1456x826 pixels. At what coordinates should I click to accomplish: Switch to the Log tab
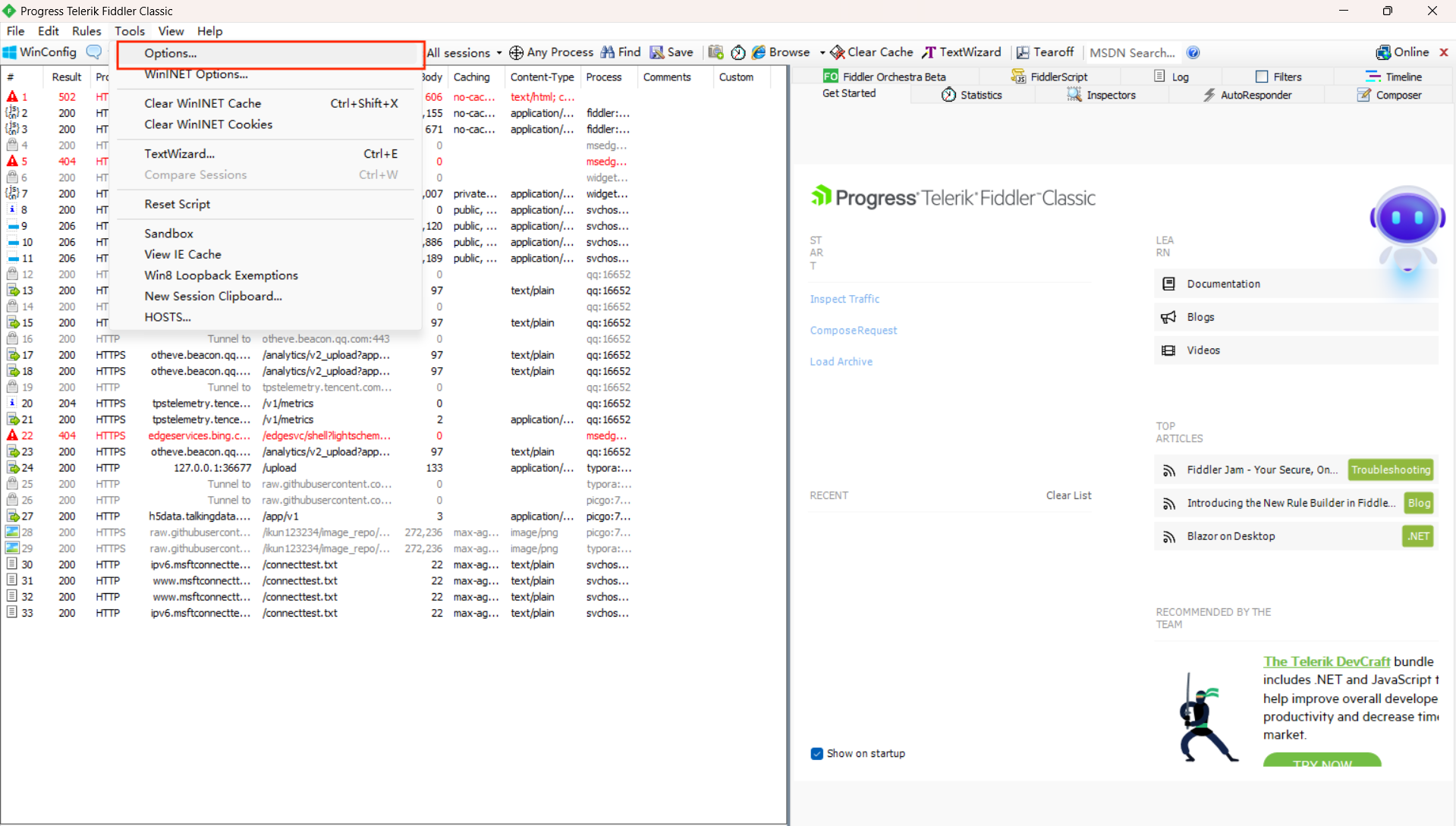(1171, 77)
